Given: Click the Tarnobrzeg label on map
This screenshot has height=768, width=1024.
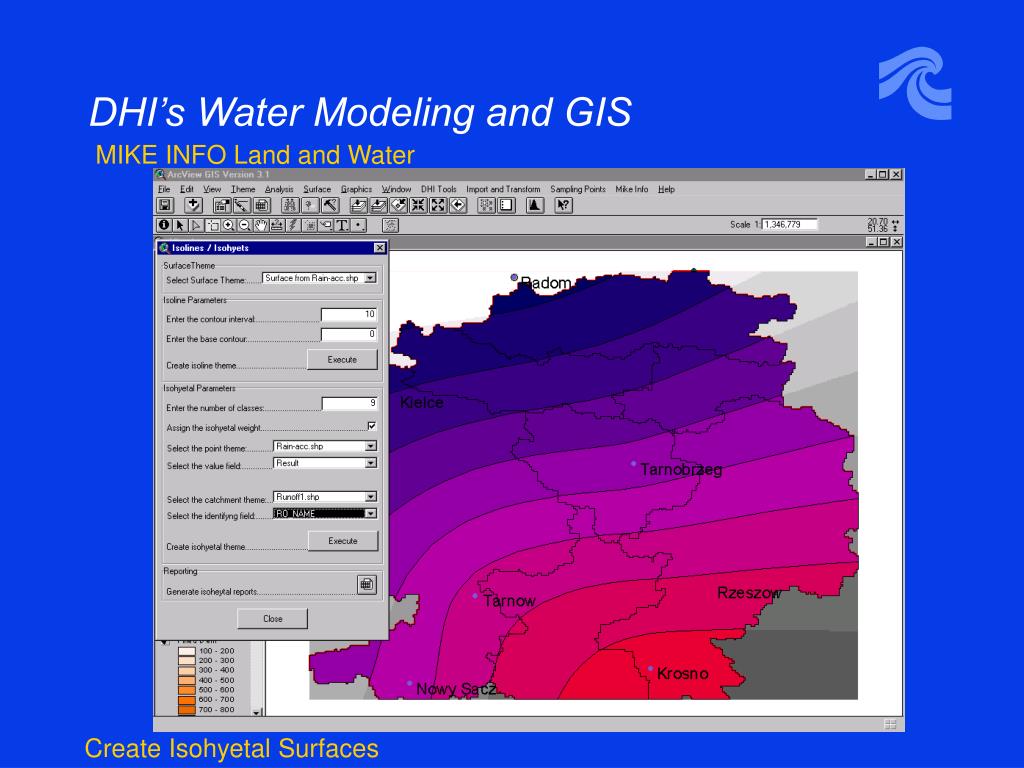Looking at the screenshot, I should point(680,470).
